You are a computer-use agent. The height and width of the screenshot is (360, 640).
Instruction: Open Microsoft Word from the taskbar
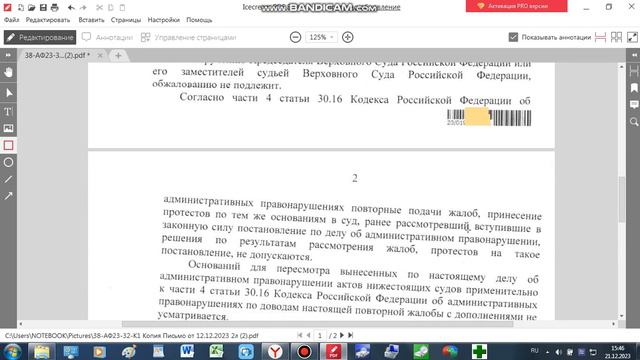point(187,351)
